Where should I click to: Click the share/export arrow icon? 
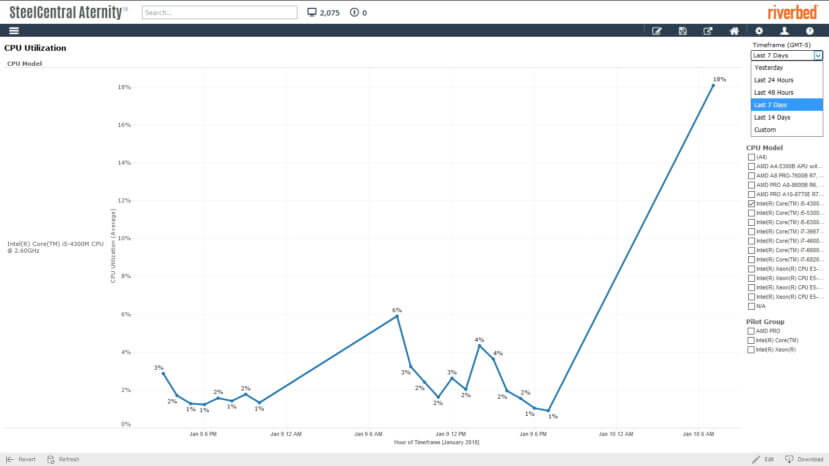708,31
